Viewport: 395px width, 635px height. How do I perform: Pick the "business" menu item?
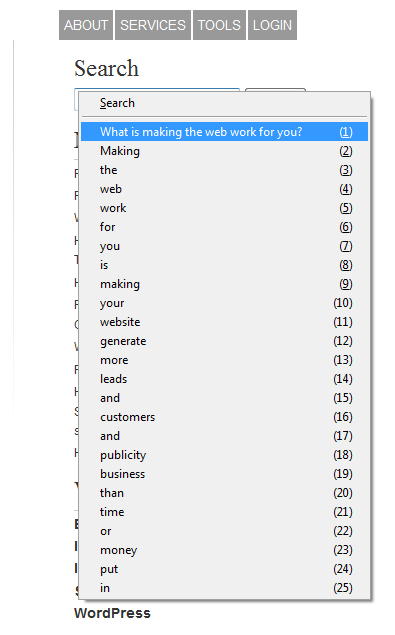pos(224,474)
